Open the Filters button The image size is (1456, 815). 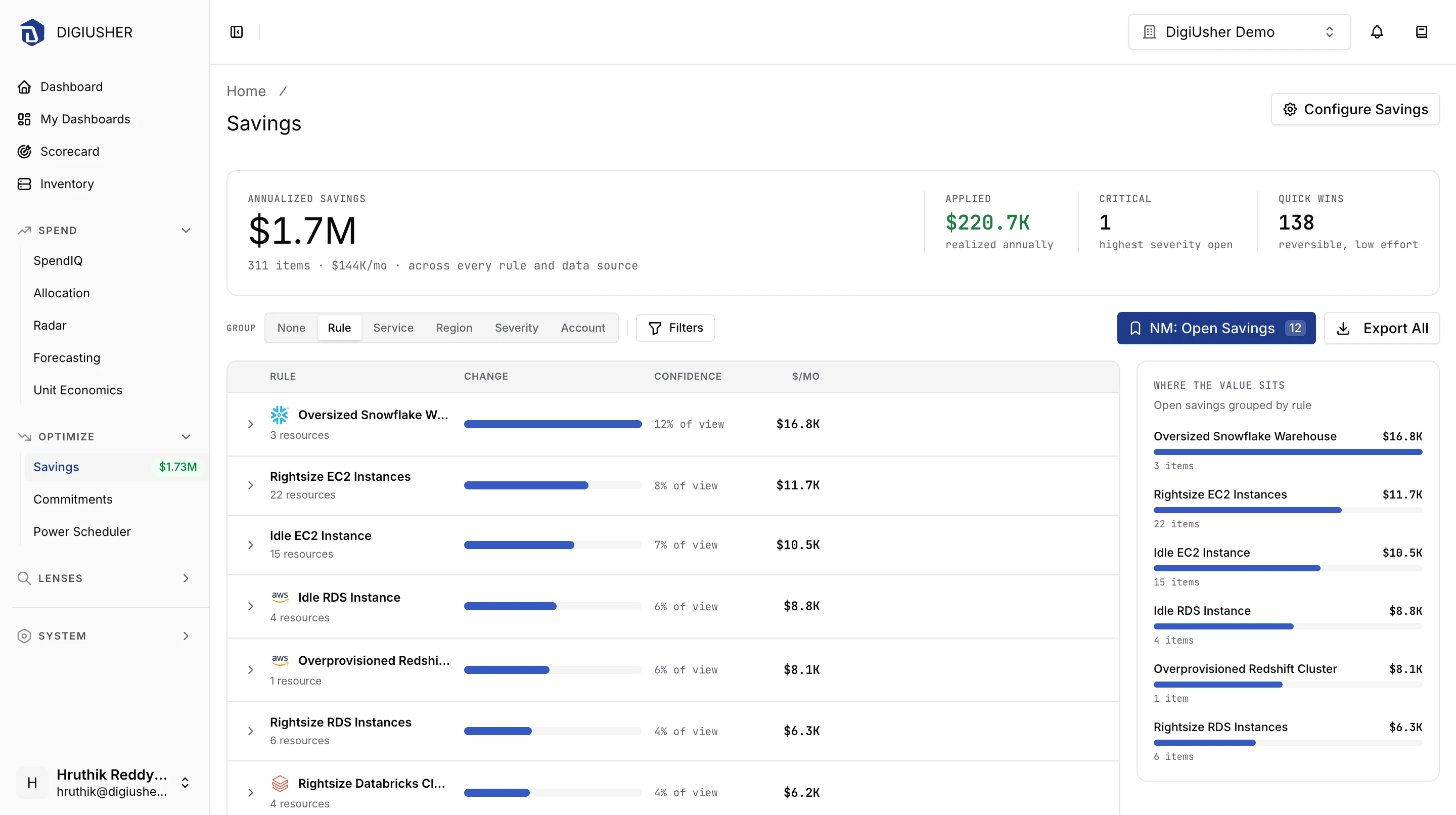point(675,328)
